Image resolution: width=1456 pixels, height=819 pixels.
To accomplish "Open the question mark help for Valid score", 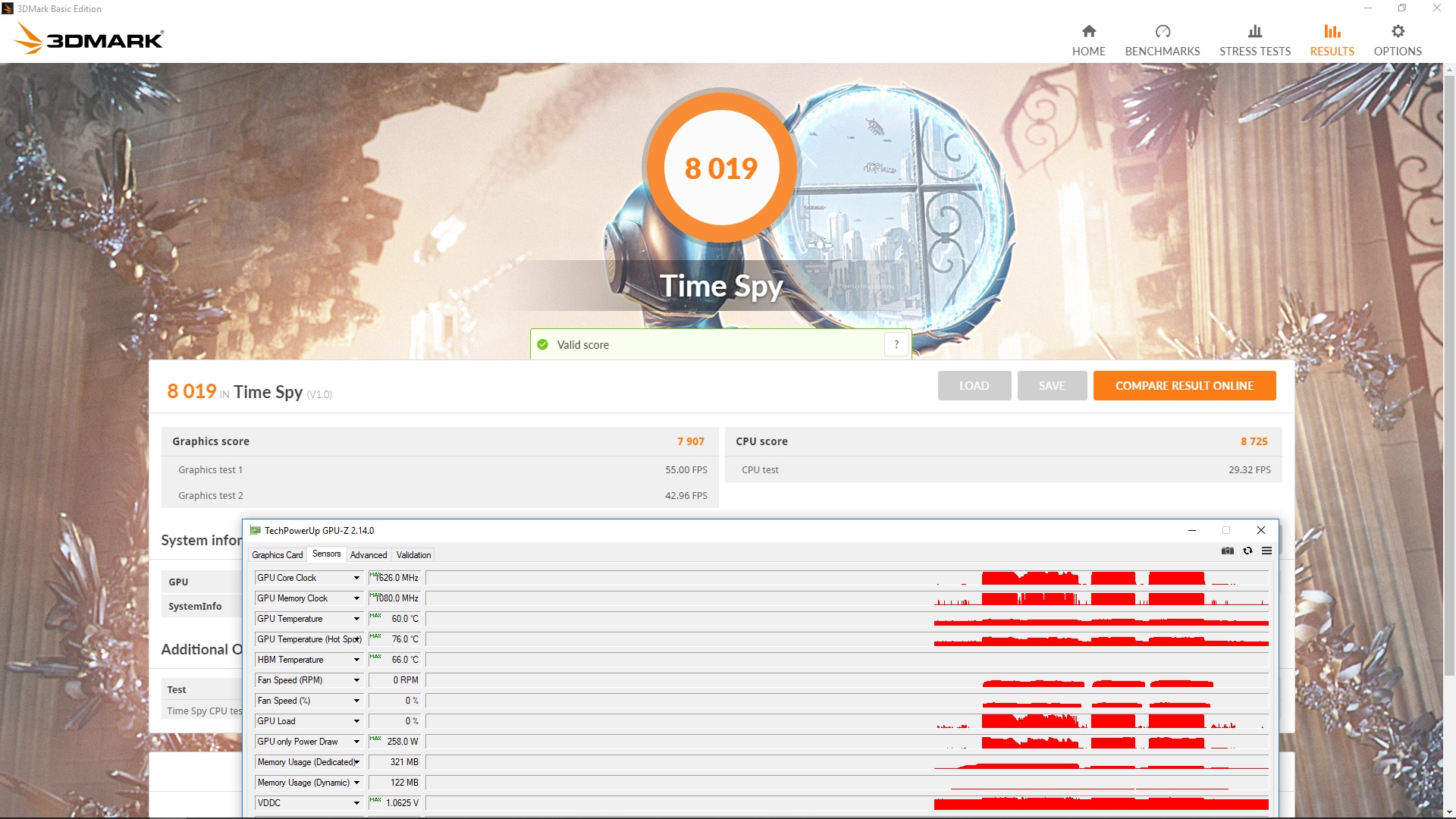I will [x=896, y=344].
